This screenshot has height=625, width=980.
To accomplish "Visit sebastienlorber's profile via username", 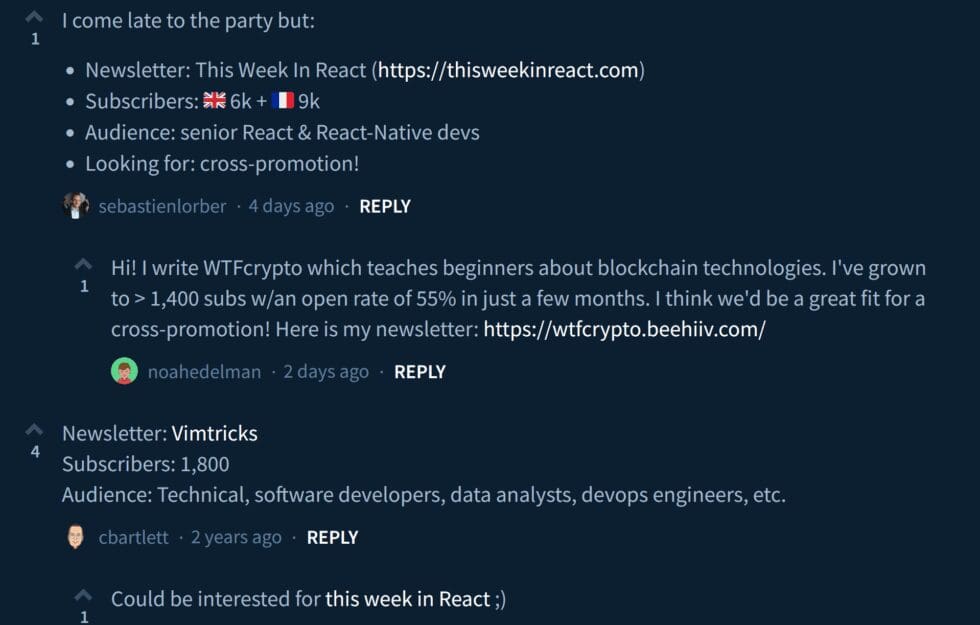I will coord(162,206).
